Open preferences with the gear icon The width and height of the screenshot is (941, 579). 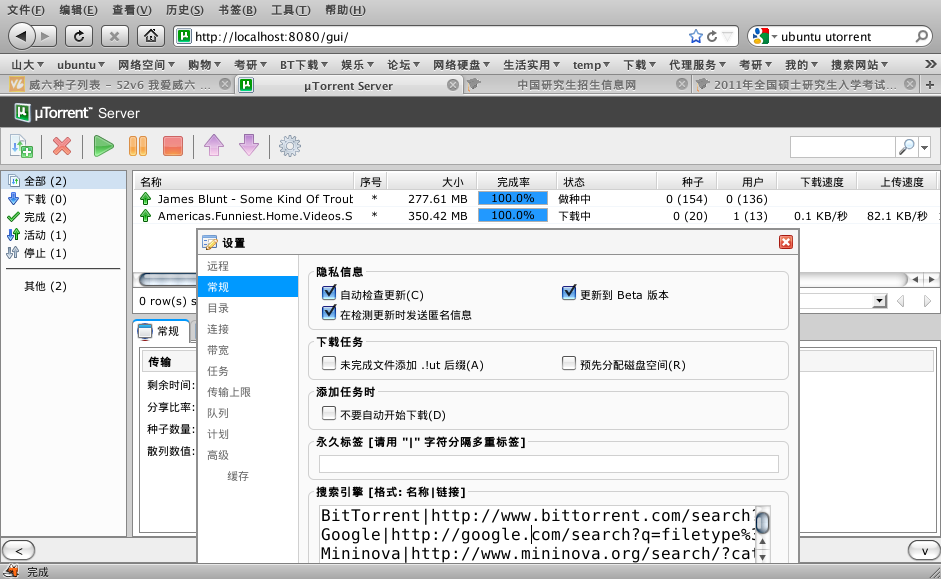click(x=289, y=146)
